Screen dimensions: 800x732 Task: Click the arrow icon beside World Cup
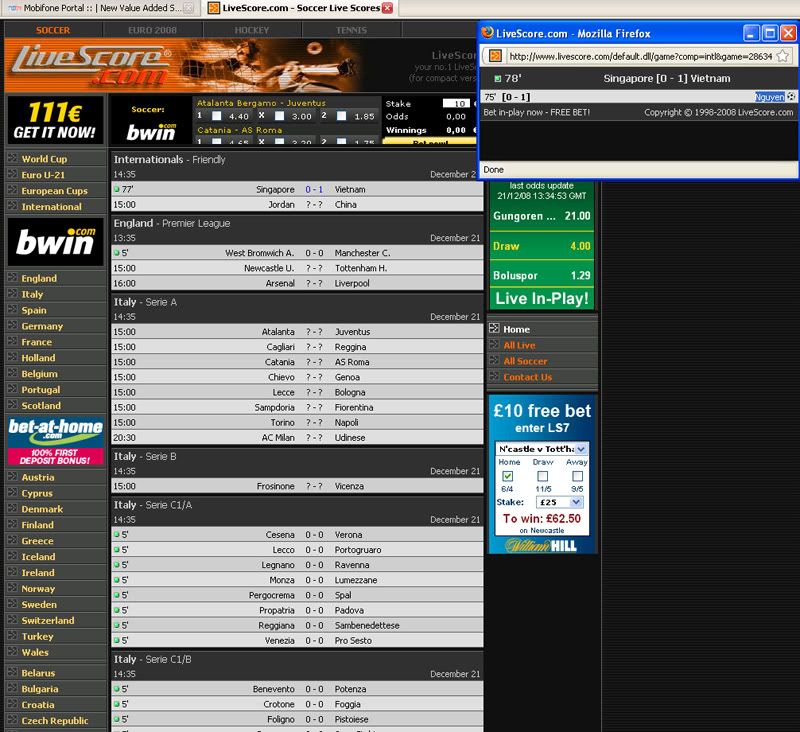tap(12, 158)
